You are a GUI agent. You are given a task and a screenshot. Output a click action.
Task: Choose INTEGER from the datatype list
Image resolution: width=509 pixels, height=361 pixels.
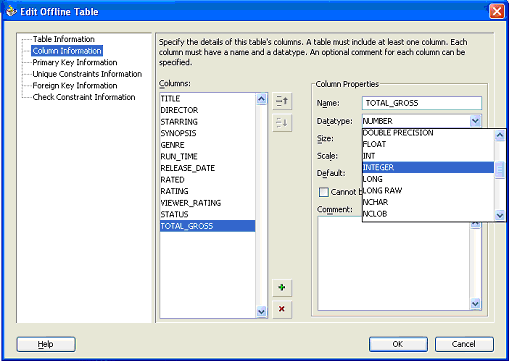(428, 167)
